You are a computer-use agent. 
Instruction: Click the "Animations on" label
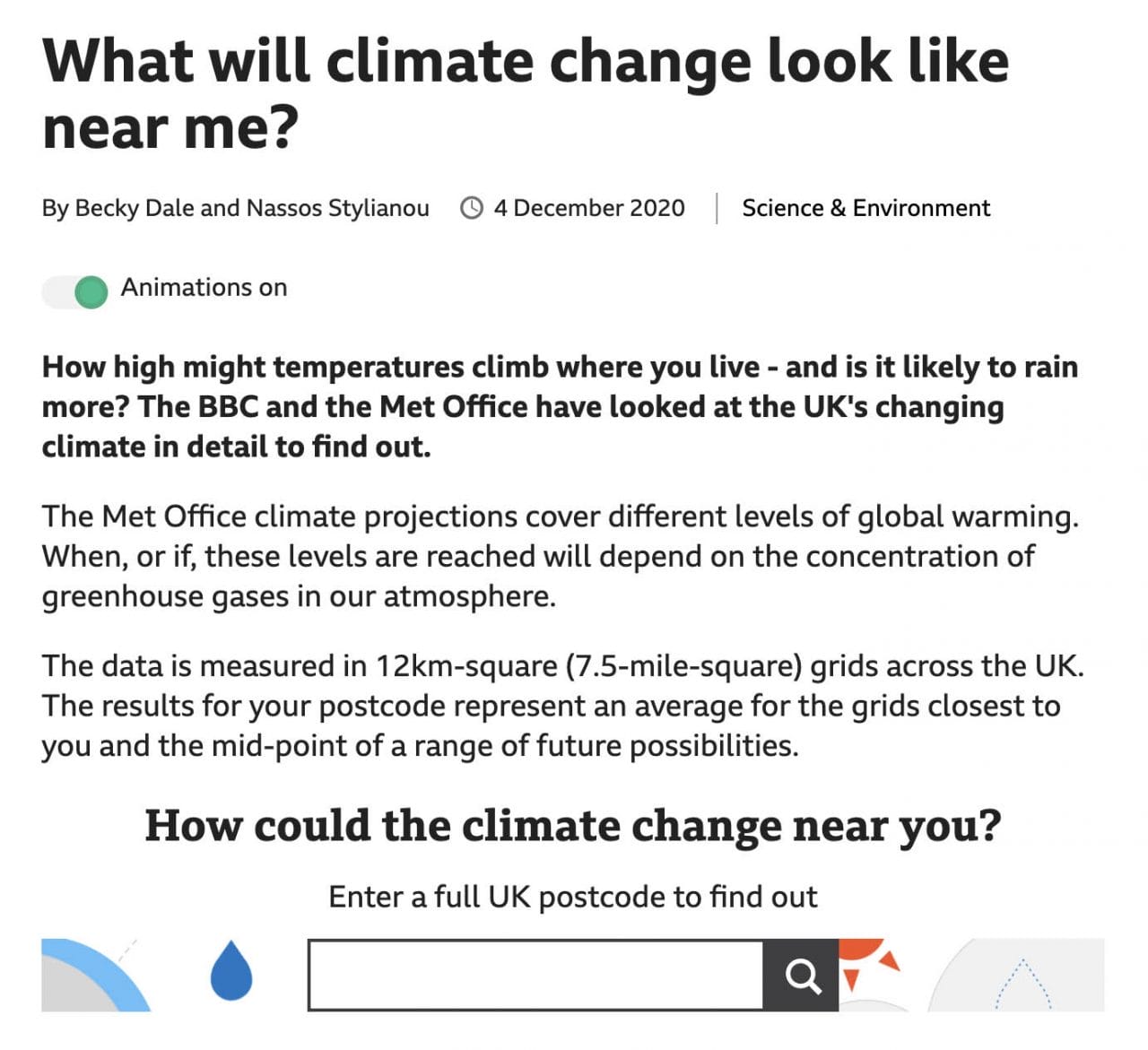coord(204,288)
